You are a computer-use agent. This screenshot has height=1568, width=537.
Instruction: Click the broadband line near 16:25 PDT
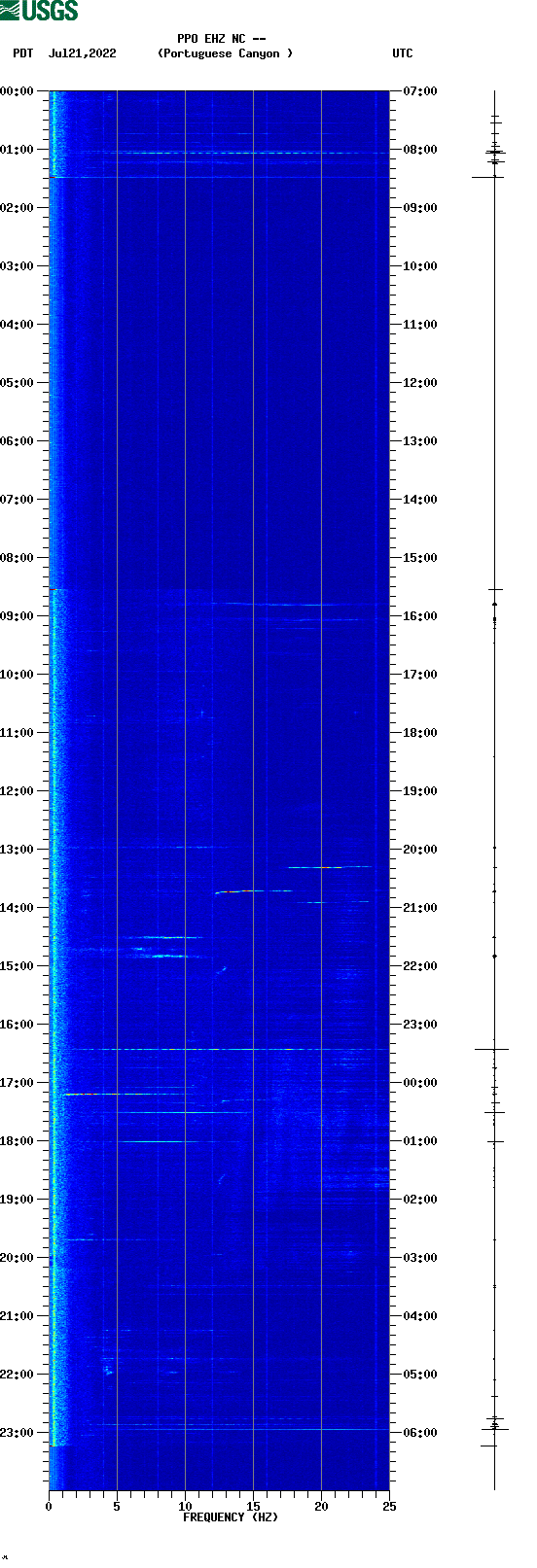pyautogui.click(x=219, y=1049)
